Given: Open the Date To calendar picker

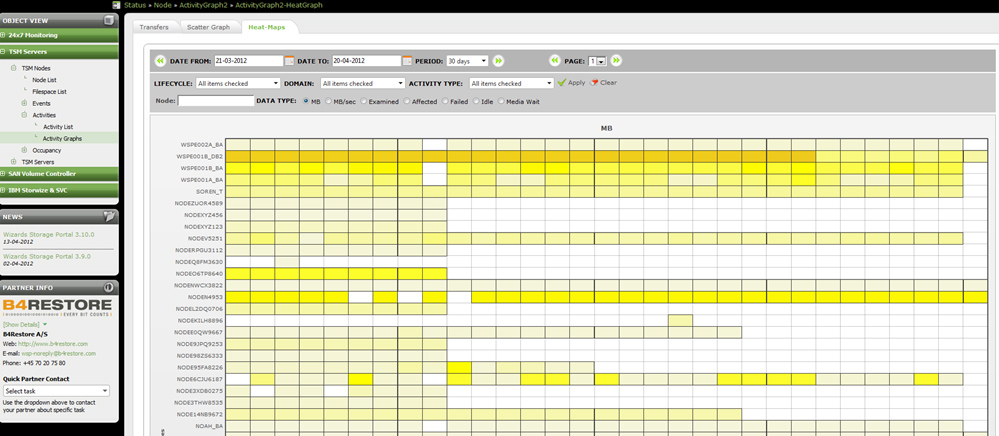Looking at the screenshot, I should pos(406,61).
